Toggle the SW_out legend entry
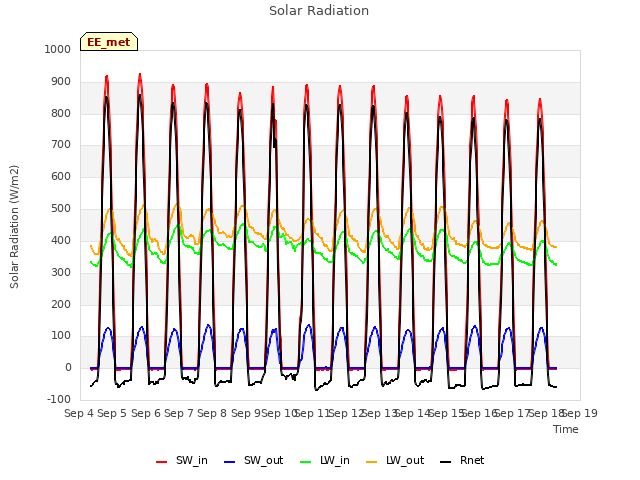Viewport: 640px width, 480px height. pyautogui.click(x=253, y=461)
